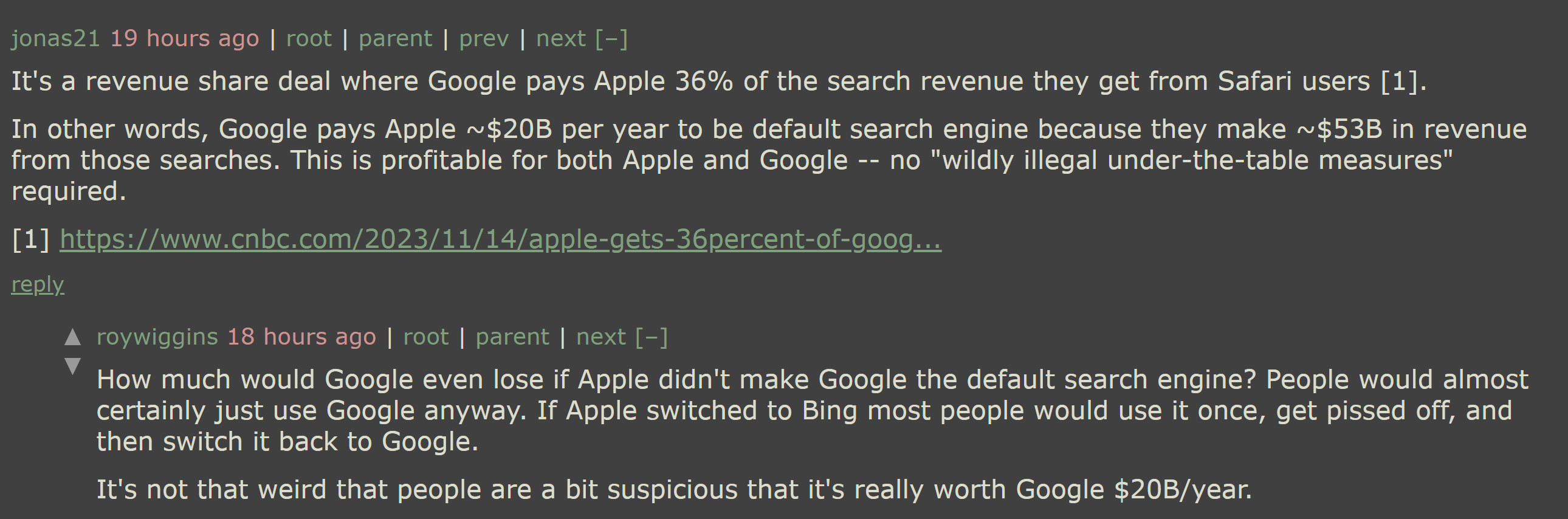The height and width of the screenshot is (519, 1568).
Task: Reply to jonas21's comment
Action: point(38,285)
